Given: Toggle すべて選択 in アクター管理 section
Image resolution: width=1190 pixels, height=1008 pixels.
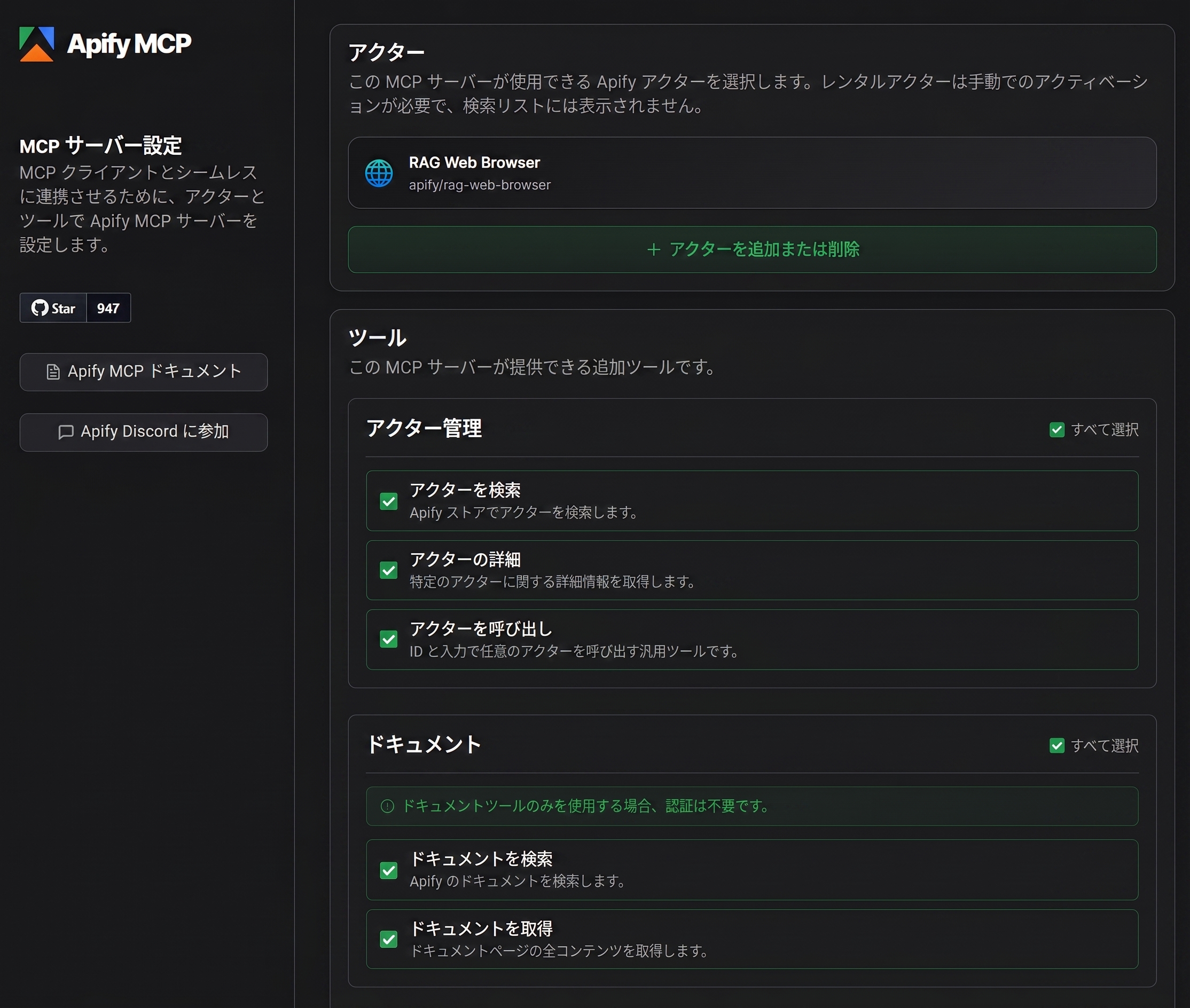Looking at the screenshot, I should tap(1057, 430).
